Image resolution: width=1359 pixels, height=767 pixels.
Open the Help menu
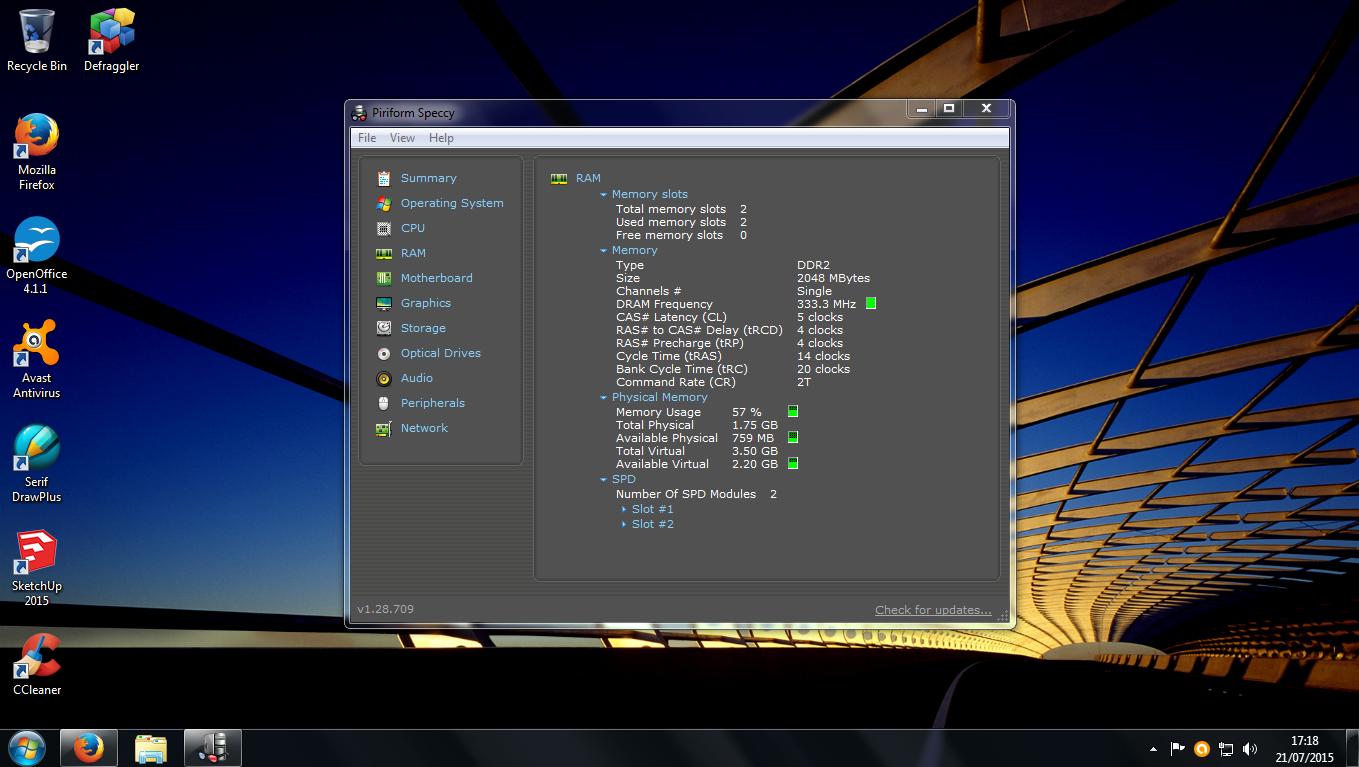[x=441, y=138]
